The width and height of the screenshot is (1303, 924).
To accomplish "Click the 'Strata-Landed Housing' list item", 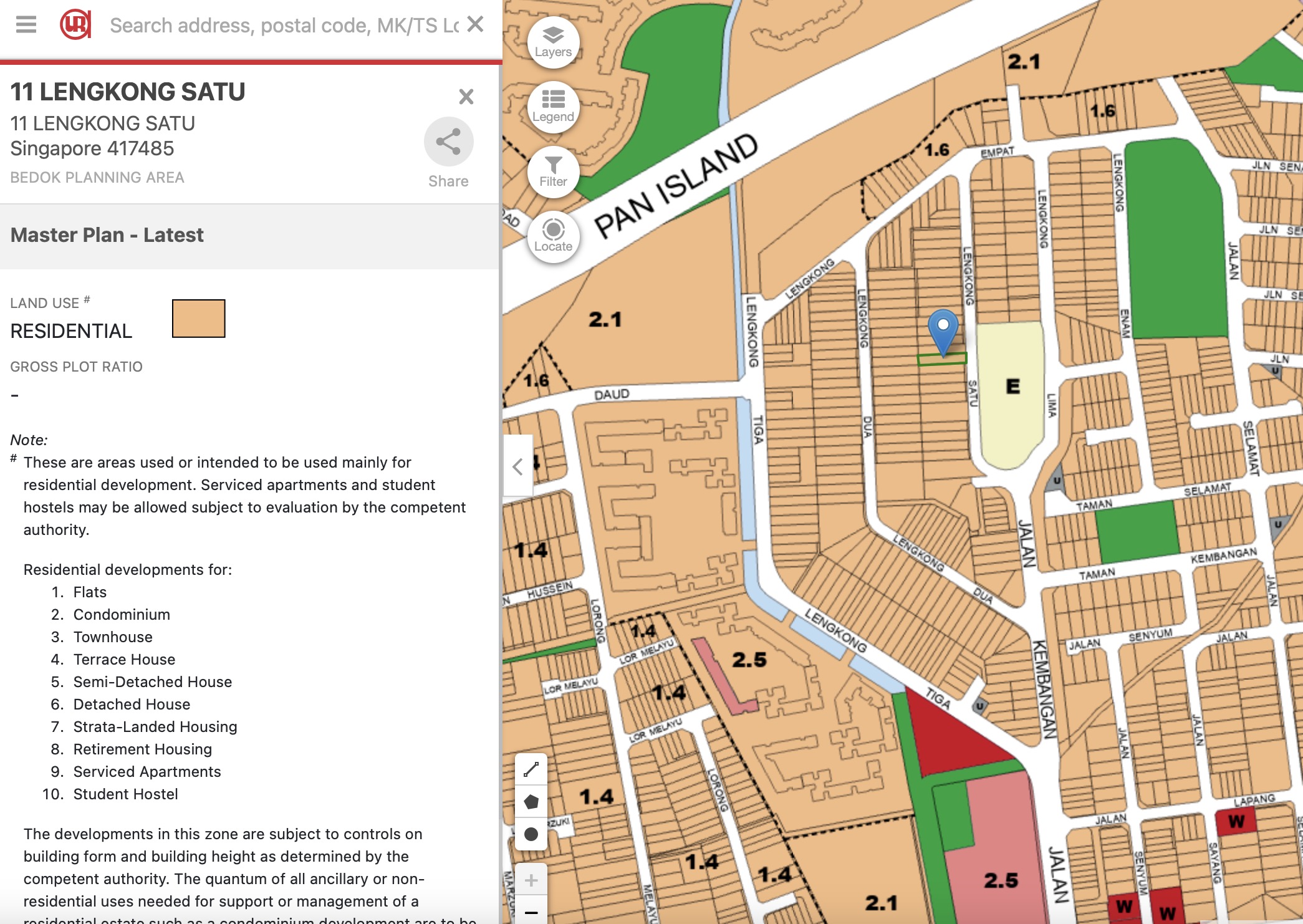I will 155,727.
